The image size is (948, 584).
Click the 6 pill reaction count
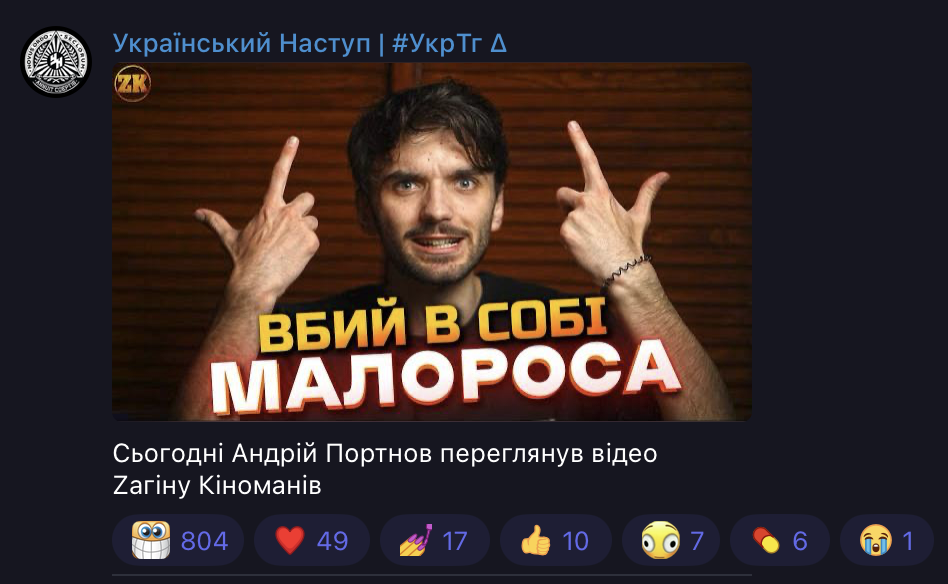tap(800, 541)
